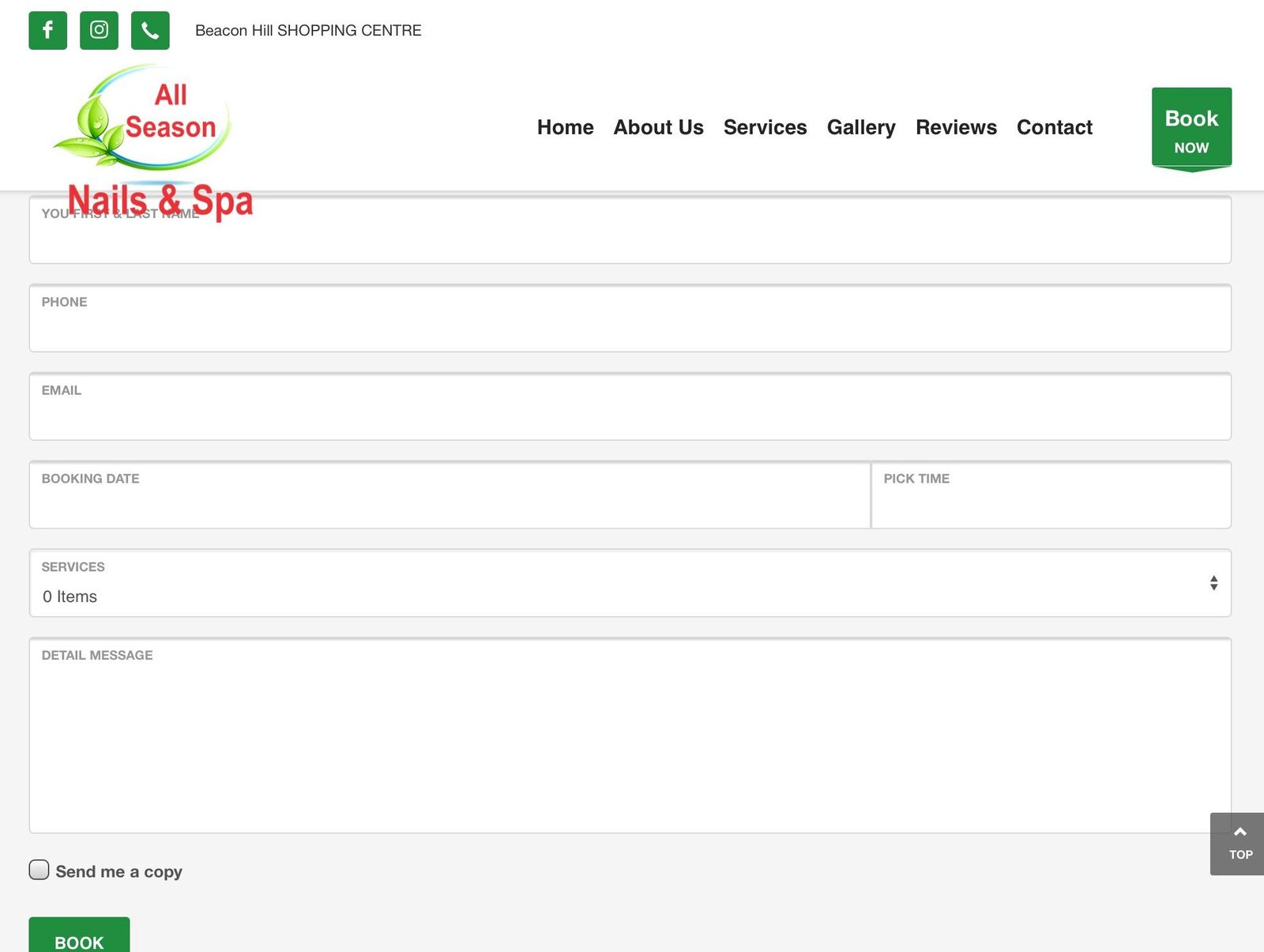Go to the Home menu item
Viewport: 1264px width, 952px height.
[x=565, y=127]
